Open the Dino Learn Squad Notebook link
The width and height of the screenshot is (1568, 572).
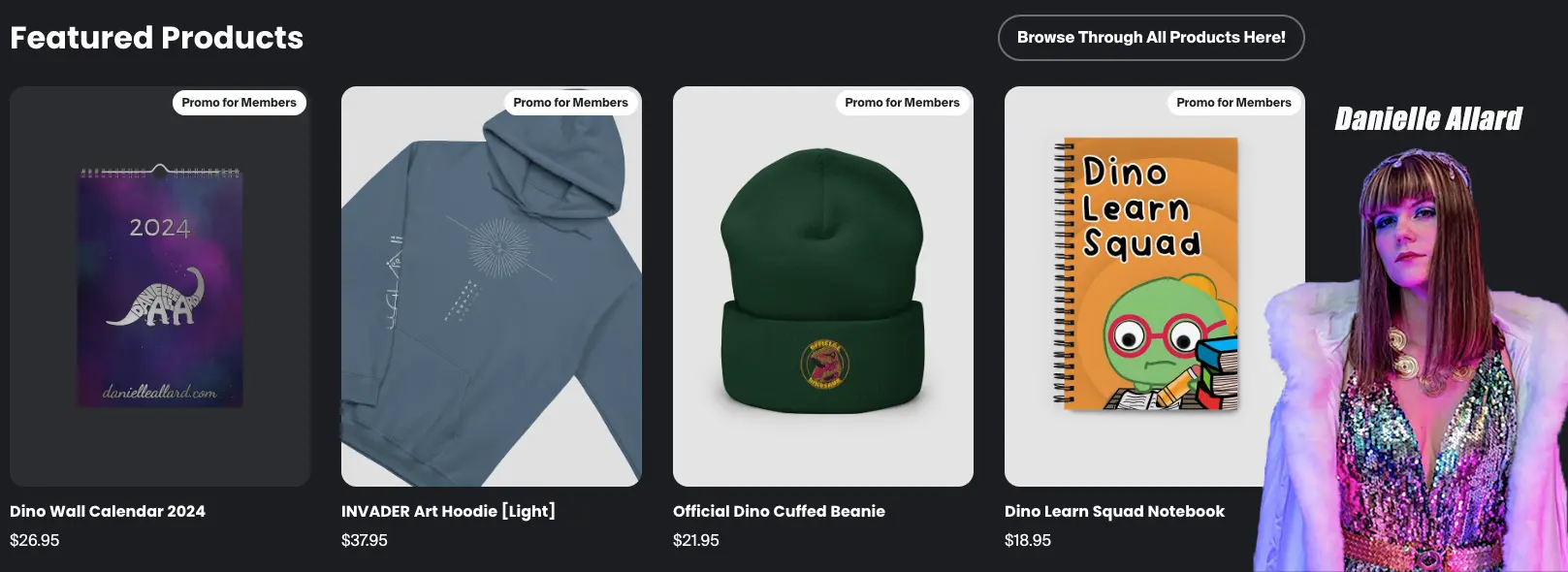1114,511
